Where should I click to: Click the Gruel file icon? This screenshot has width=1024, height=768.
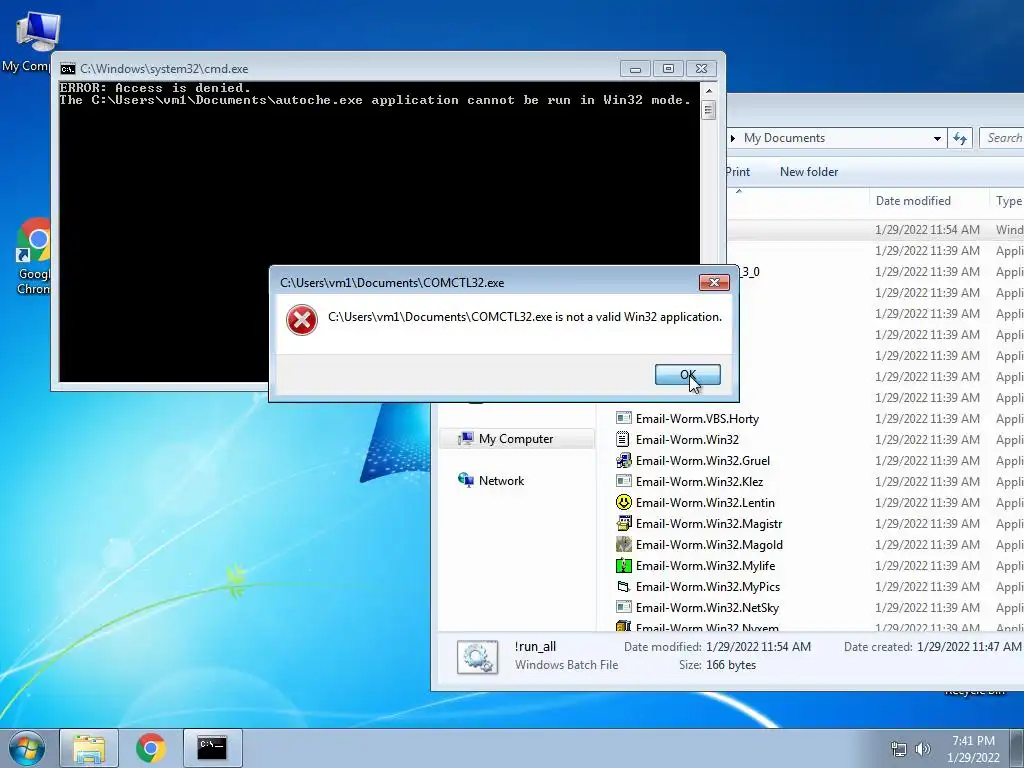[x=624, y=460]
